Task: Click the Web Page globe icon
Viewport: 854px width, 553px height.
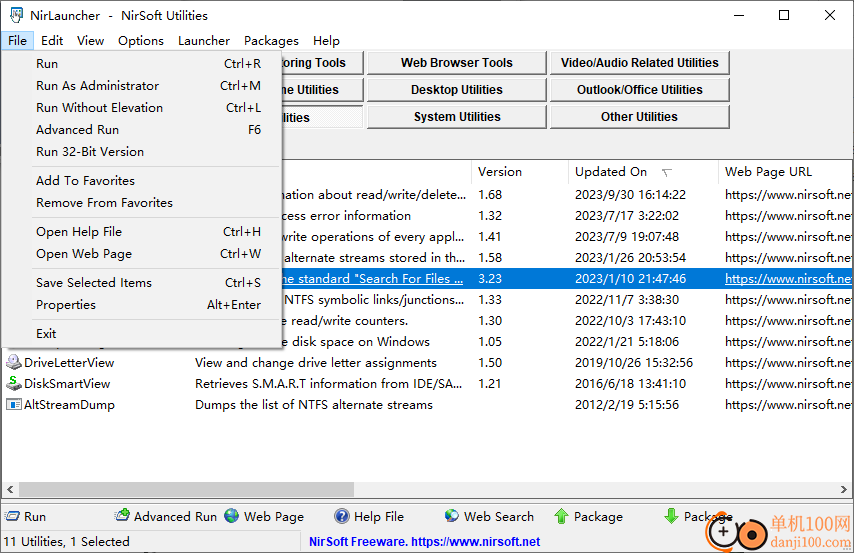Action: point(232,516)
